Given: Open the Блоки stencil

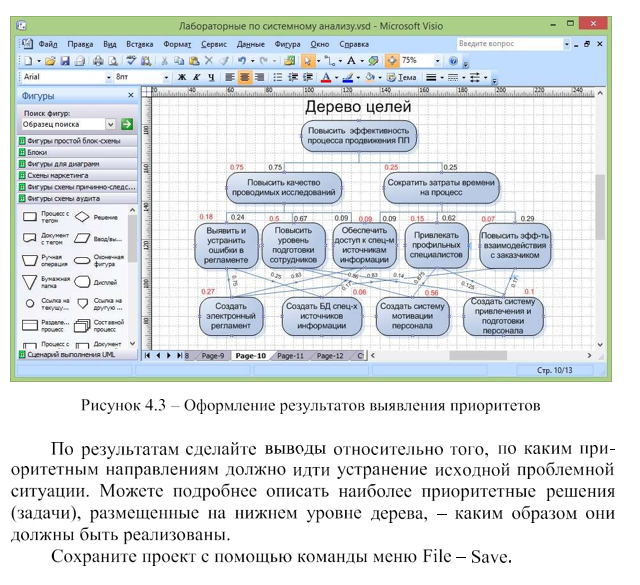Looking at the screenshot, I should click(78, 152).
